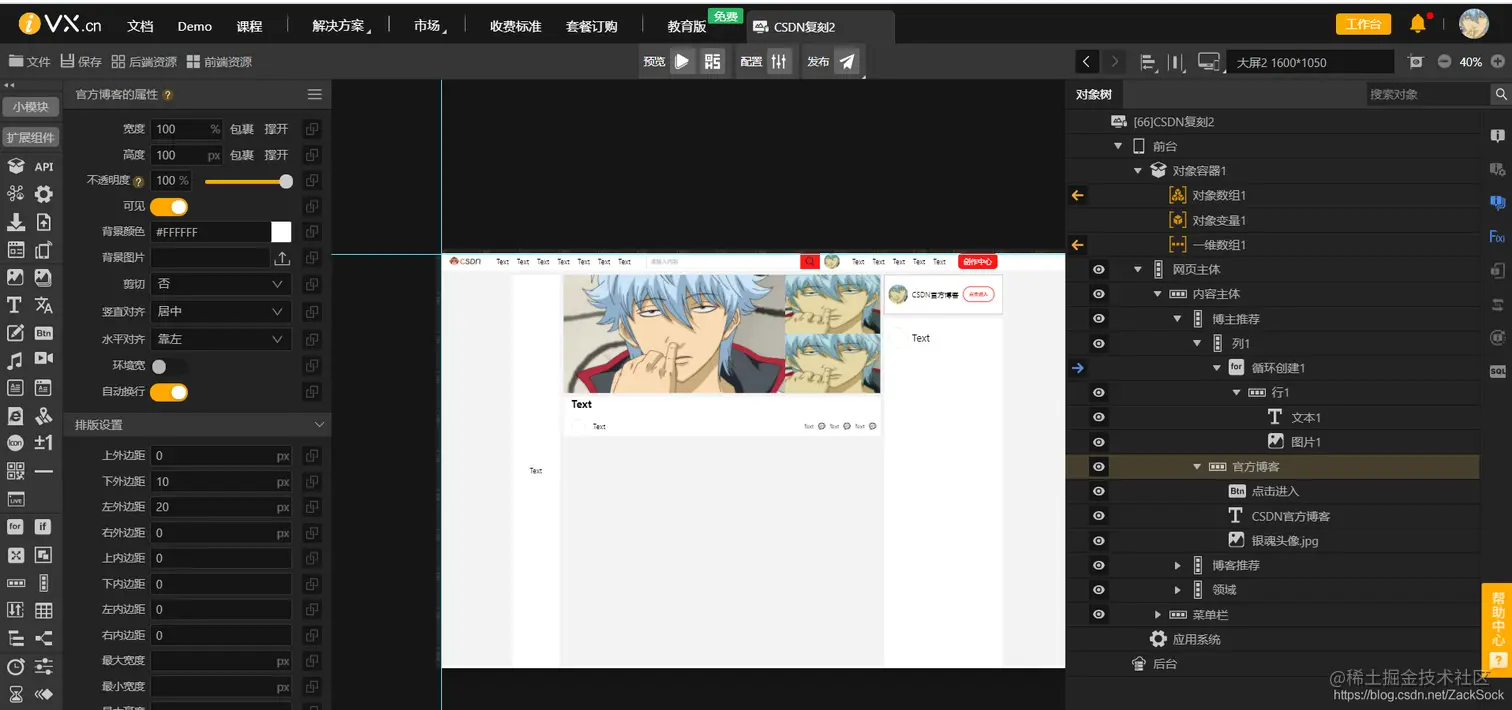The image size is (1512, 710).
Task: Open configuration with the sliders icon
Action: pyautogui.click(x=779, y=61)
